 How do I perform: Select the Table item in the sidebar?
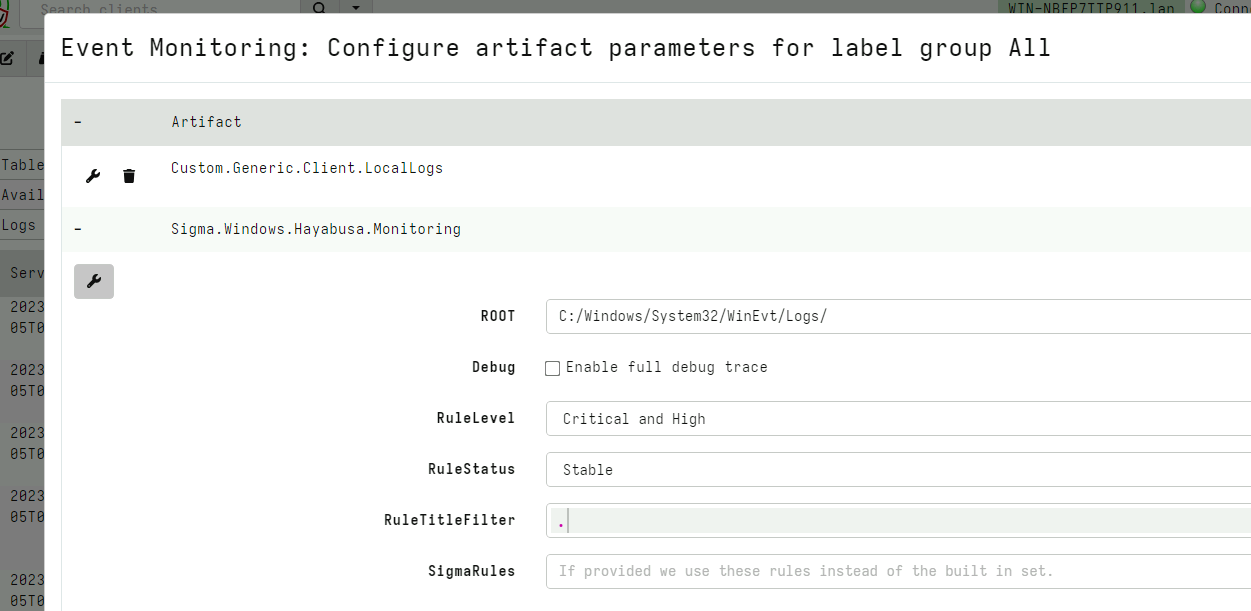(x=22, y=164)
